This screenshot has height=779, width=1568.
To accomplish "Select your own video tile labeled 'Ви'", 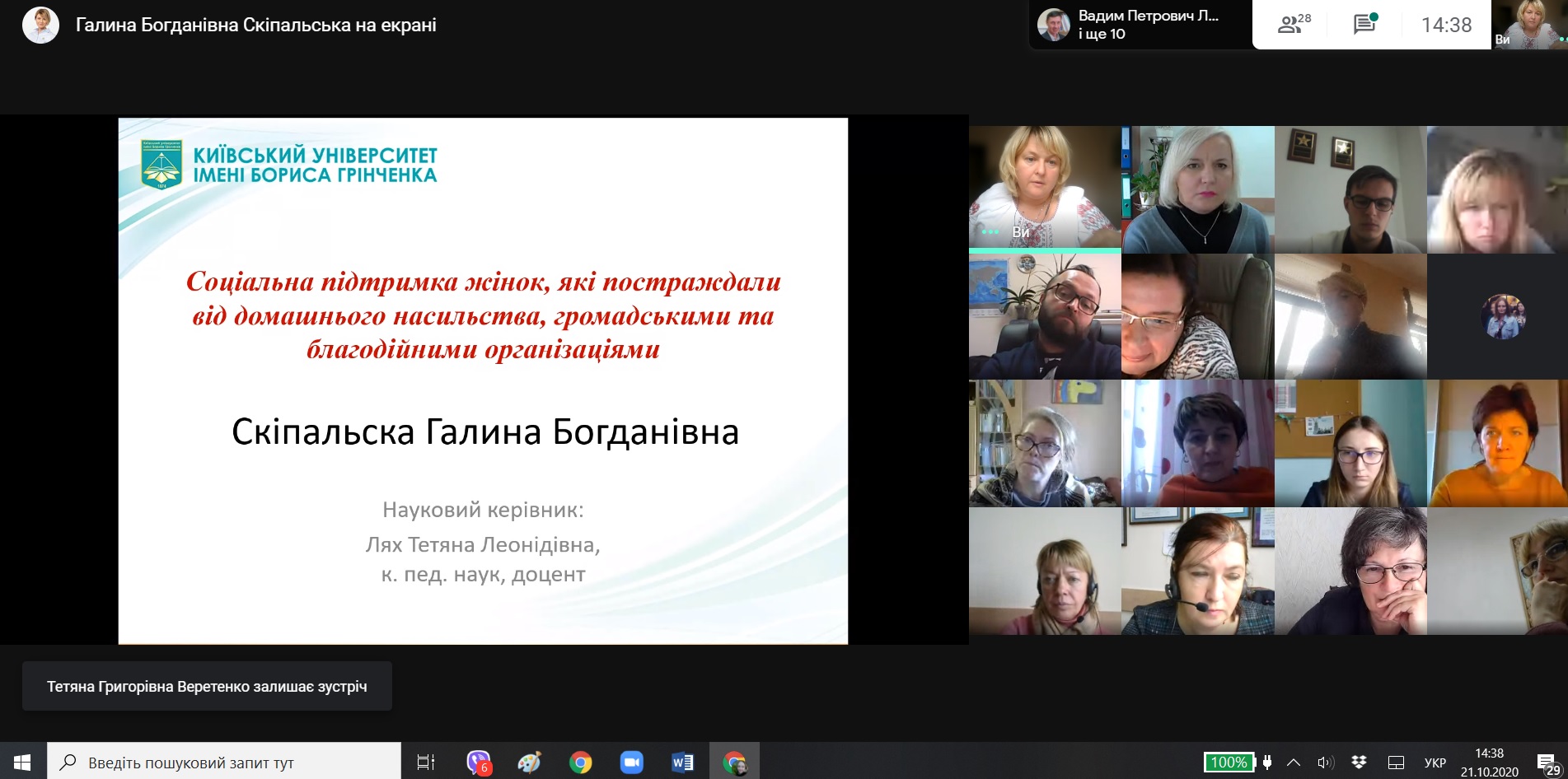I will point(1044,187).
